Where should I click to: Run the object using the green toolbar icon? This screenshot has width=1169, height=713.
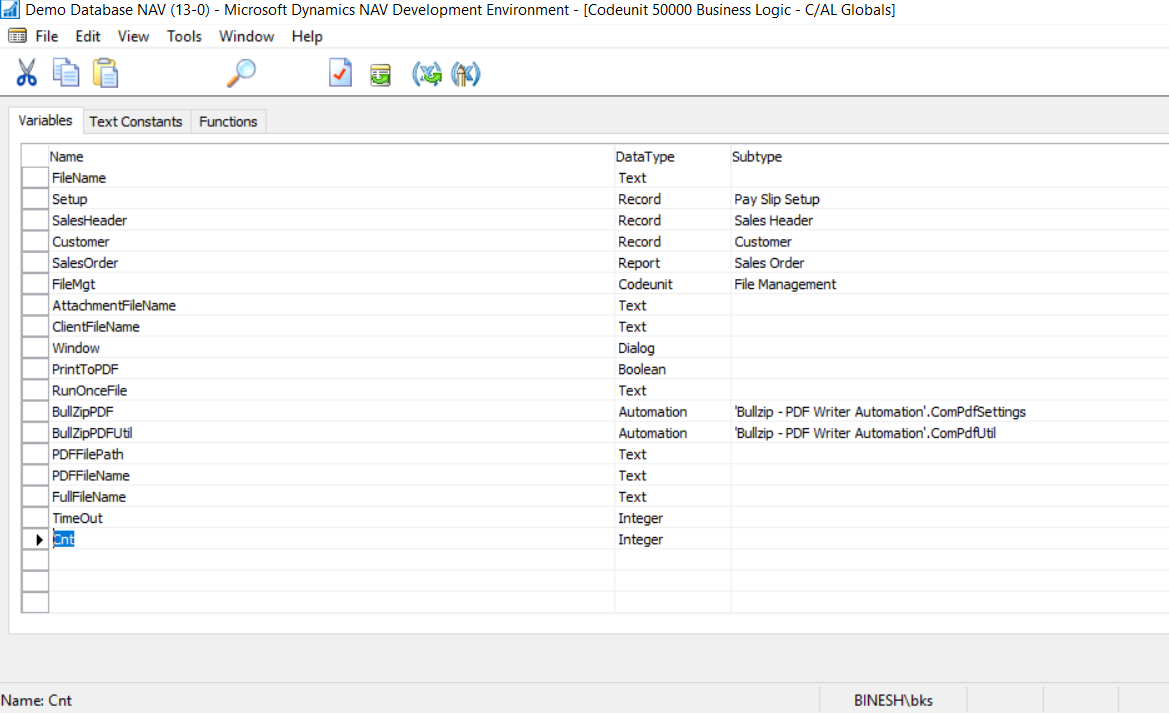click(380, 73)
